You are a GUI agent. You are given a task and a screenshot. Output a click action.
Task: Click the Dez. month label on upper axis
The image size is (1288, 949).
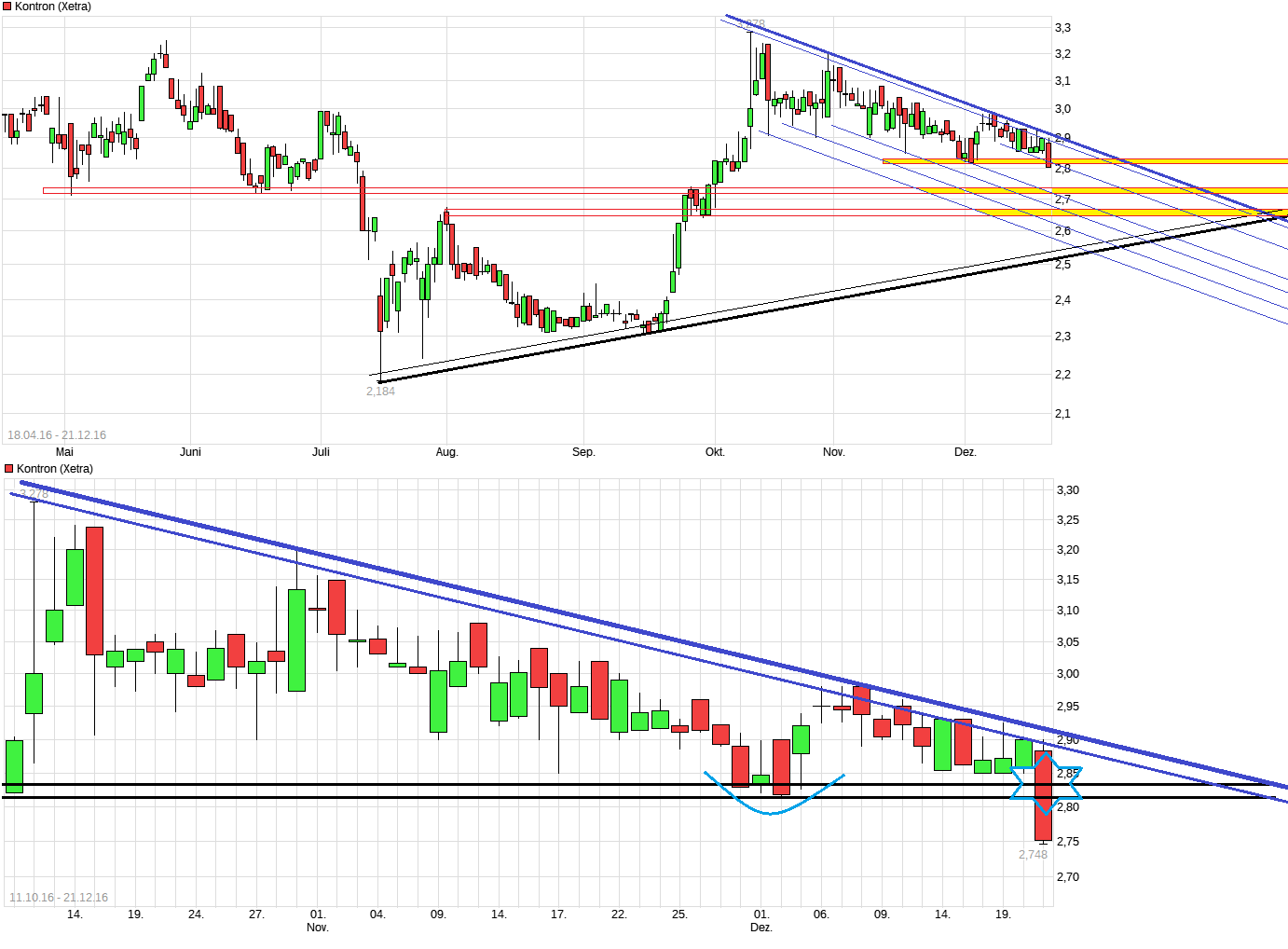[967, 451]
